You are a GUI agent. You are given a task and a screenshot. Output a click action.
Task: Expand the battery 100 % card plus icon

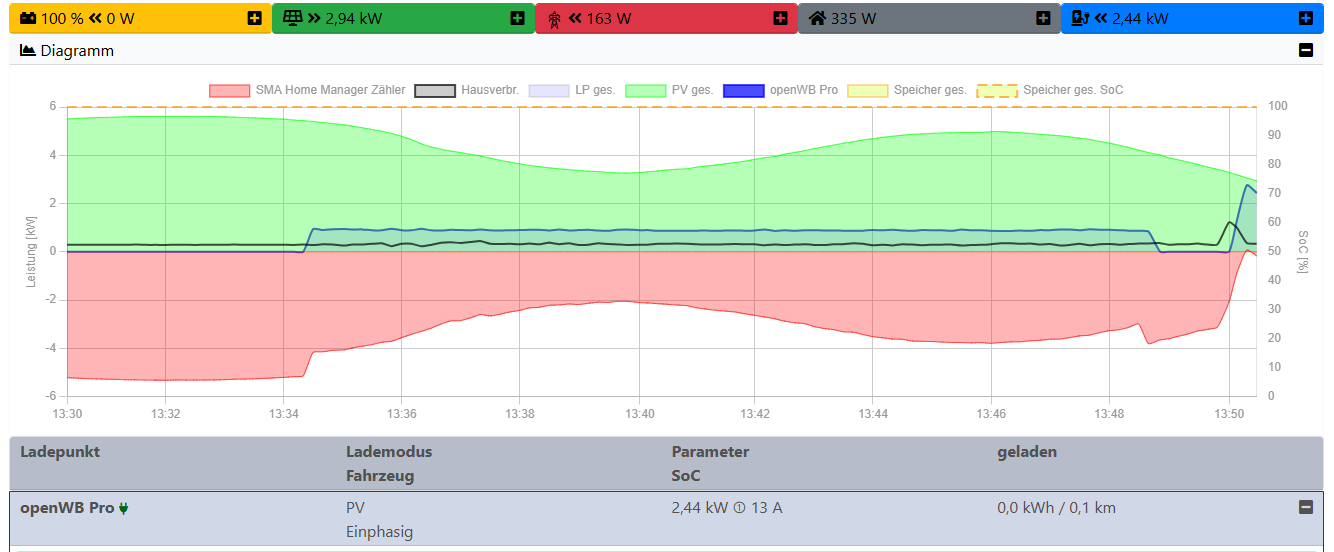(254, 18)
